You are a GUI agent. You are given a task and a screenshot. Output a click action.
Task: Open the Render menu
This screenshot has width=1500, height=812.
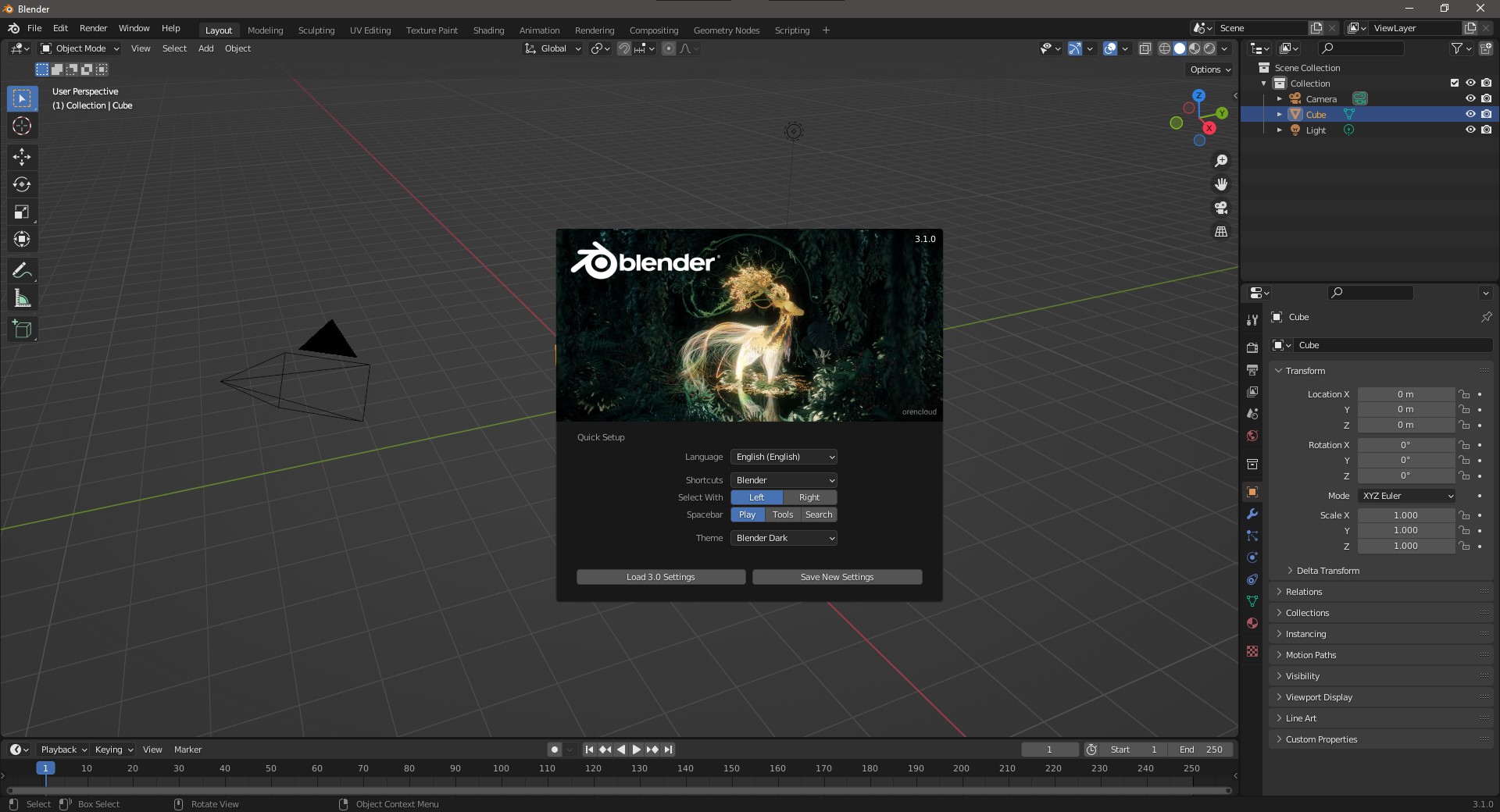coord(93,28)
